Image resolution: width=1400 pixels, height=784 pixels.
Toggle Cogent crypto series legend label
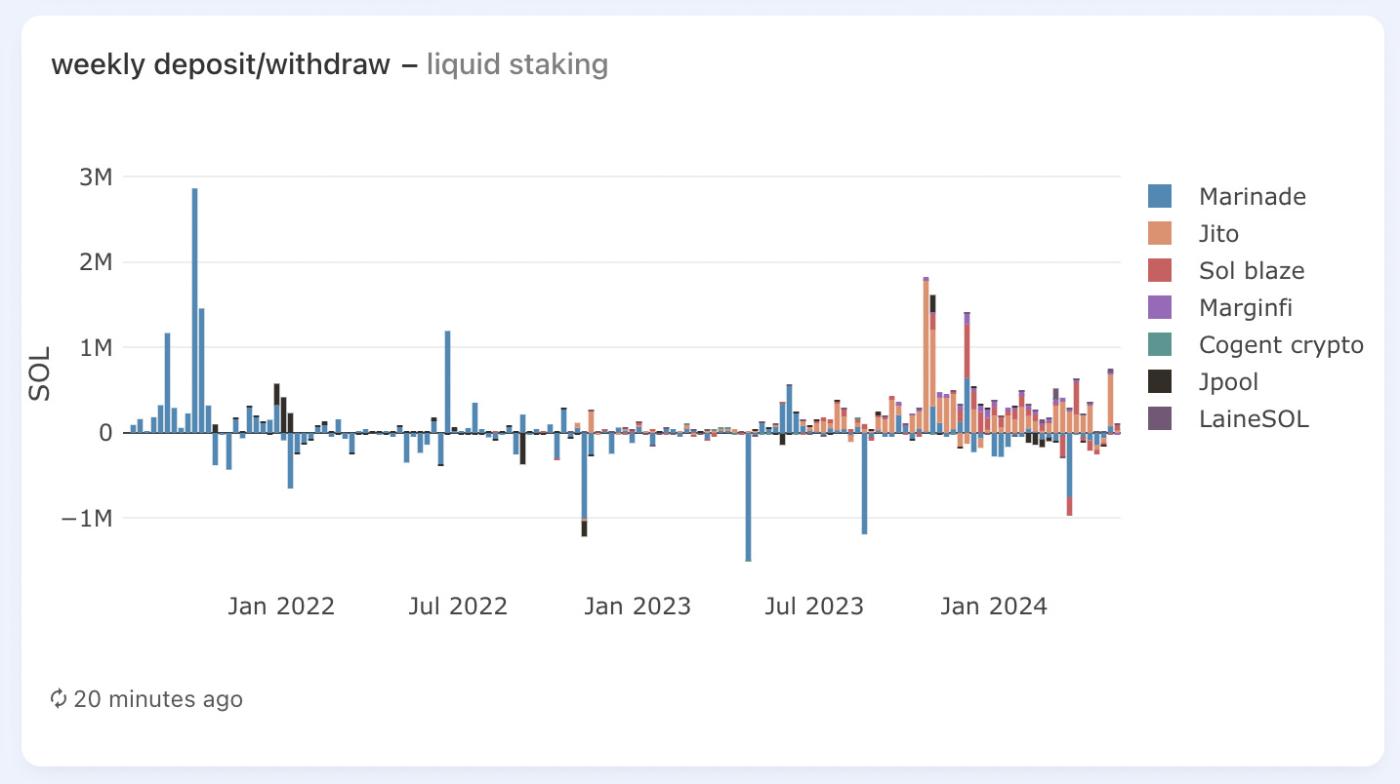(1281, 344)
